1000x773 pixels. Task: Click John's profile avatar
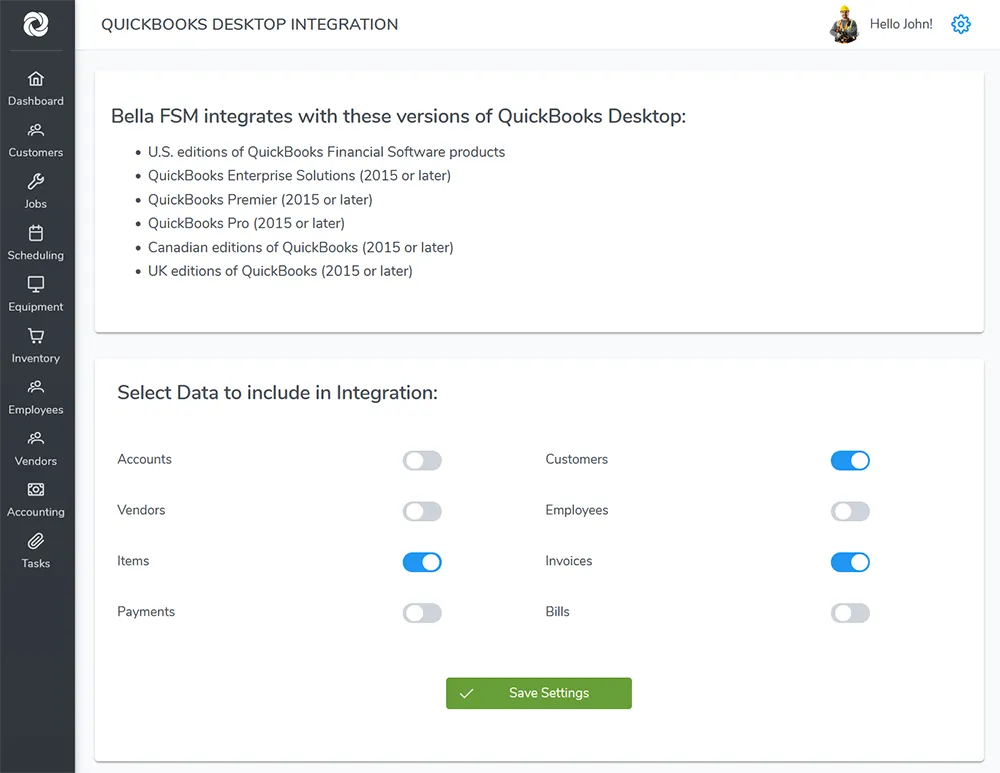point(844,24)
